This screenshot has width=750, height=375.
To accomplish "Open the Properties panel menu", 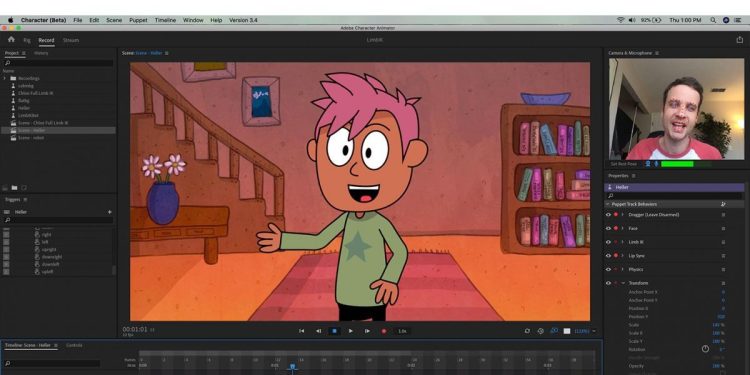I will click(x=634, y=176).
